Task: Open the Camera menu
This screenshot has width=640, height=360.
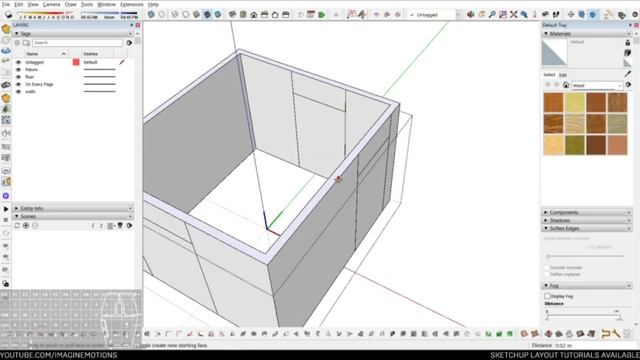Action: tap(51, 4)
